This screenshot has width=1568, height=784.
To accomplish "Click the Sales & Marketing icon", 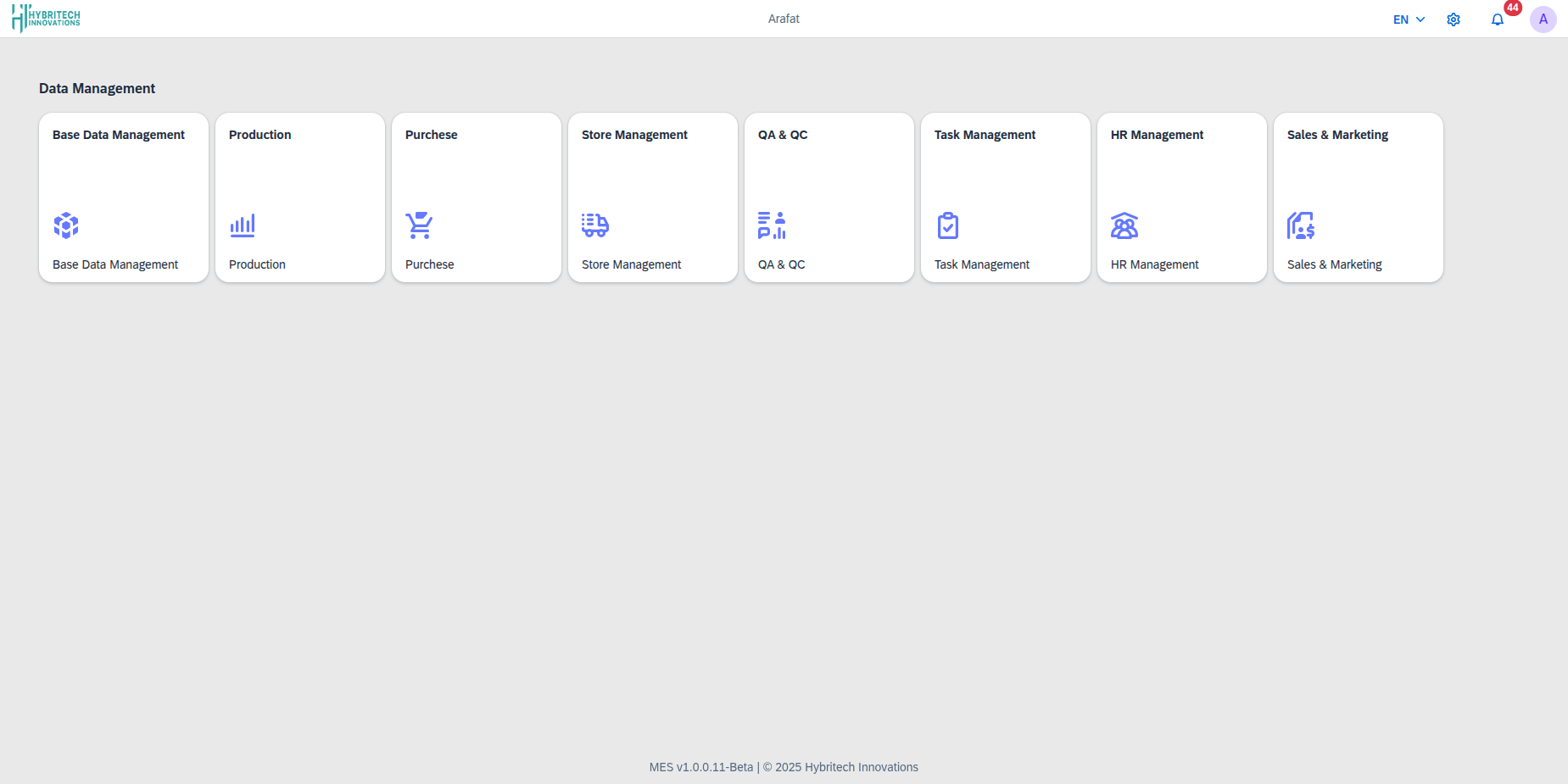I will 1301,225.
